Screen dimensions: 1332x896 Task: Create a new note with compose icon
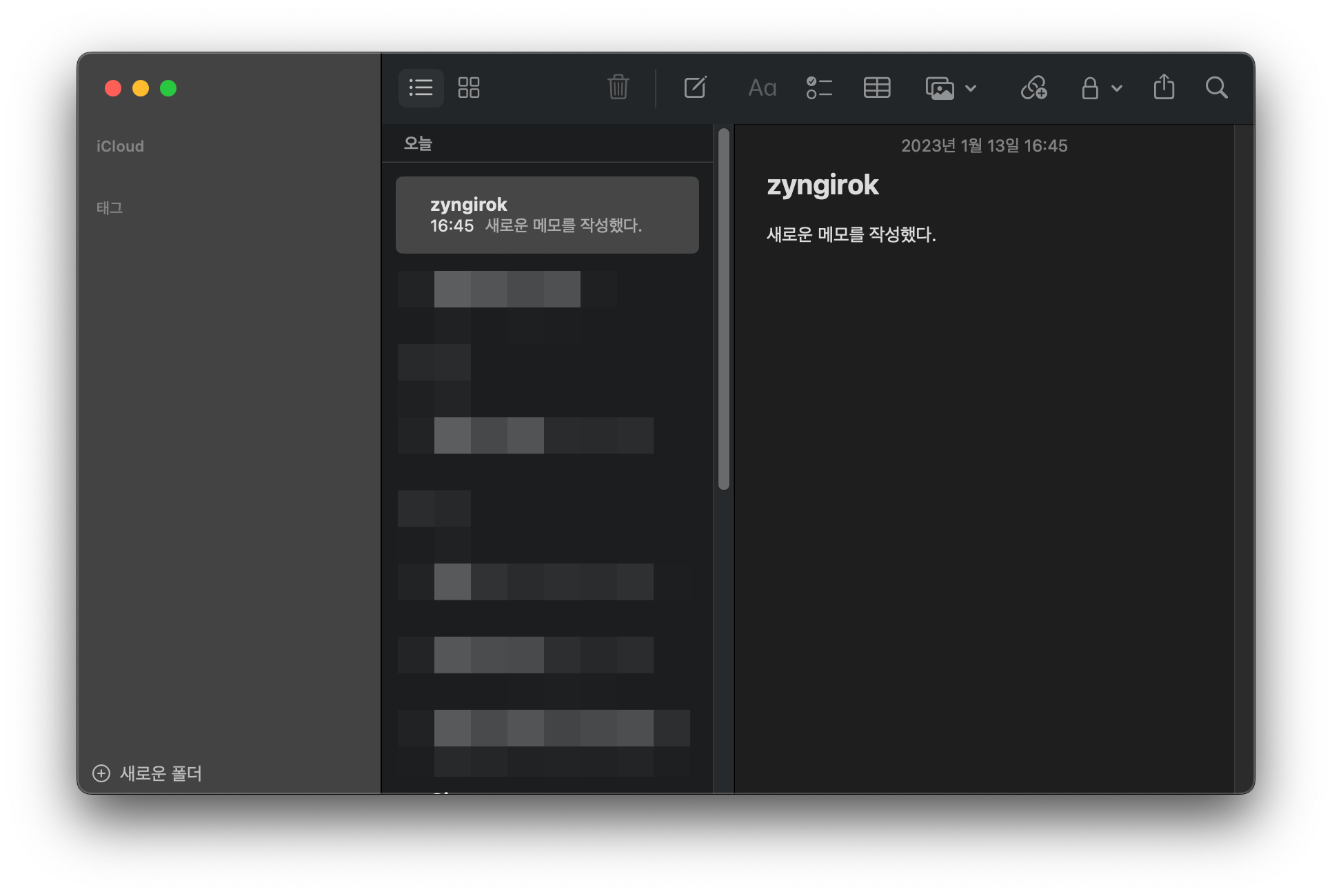[695, 88]
